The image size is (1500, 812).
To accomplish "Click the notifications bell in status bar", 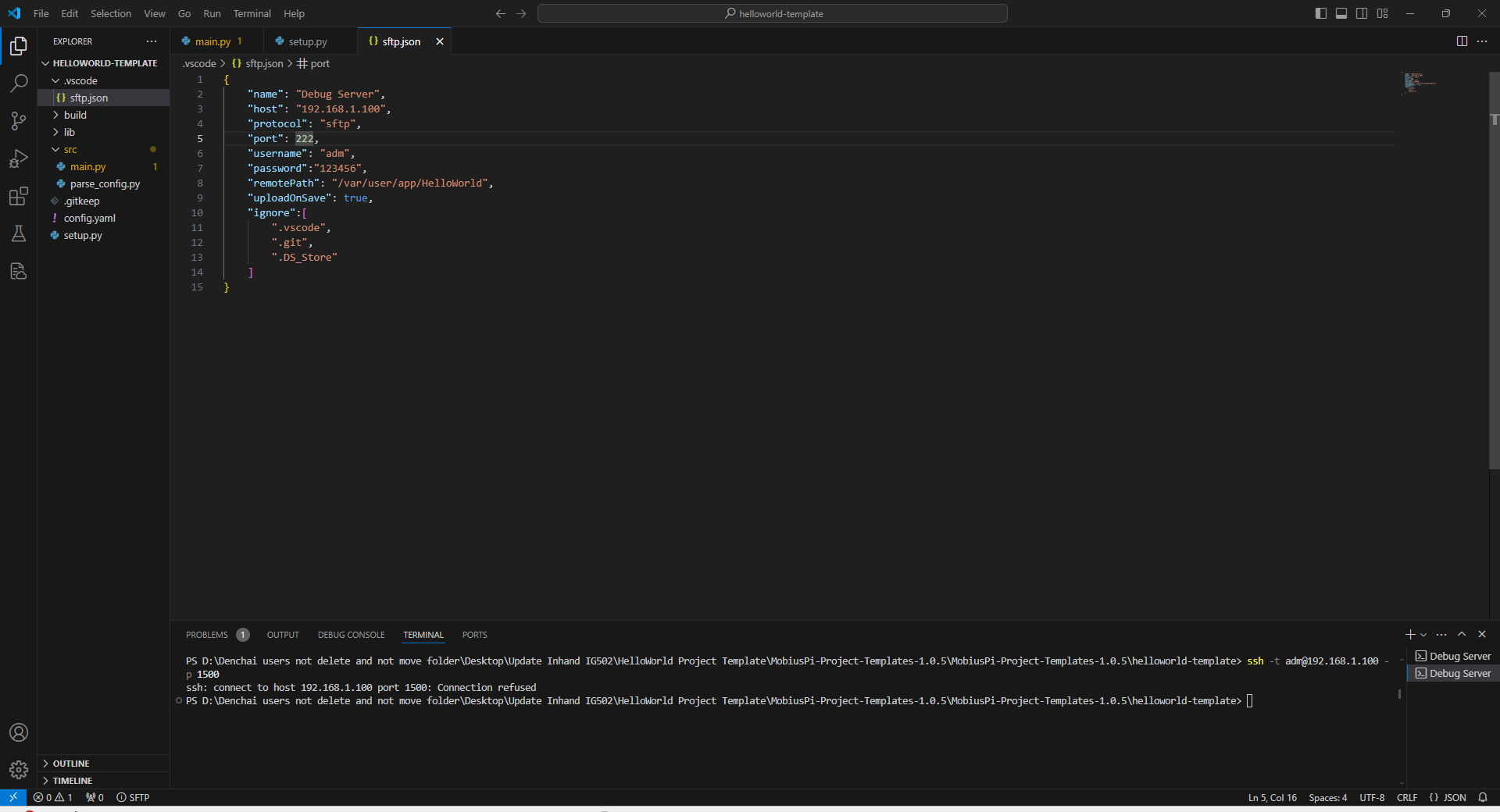I will (x=1483, y=797).
